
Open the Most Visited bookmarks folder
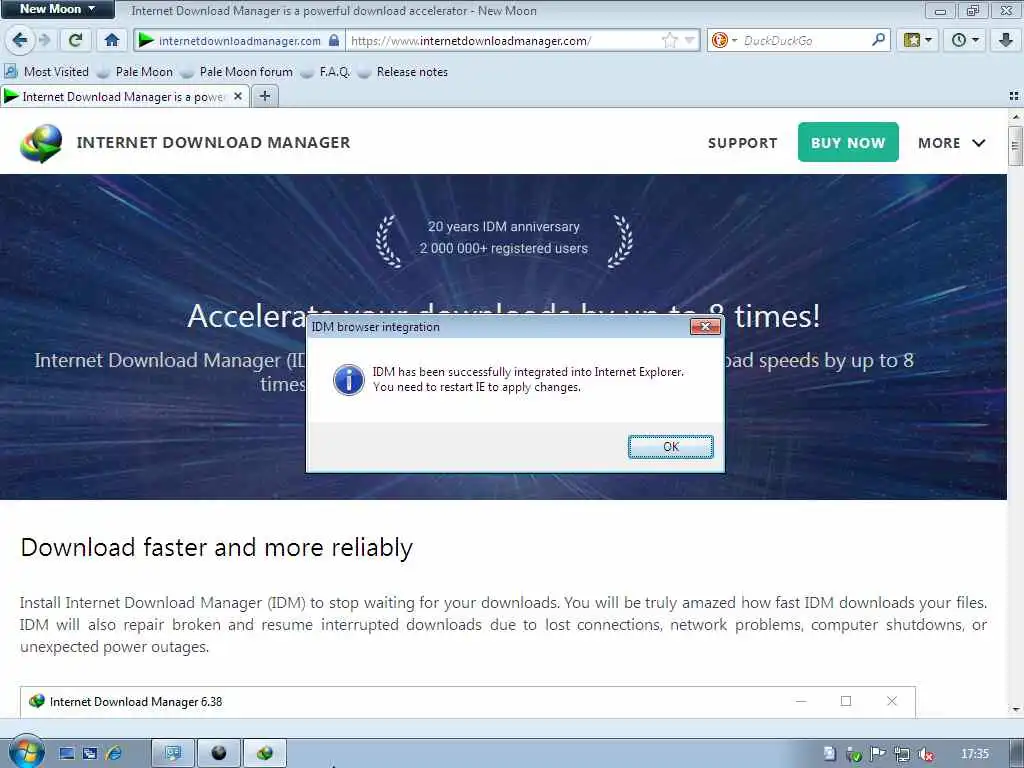coord(47,72)
